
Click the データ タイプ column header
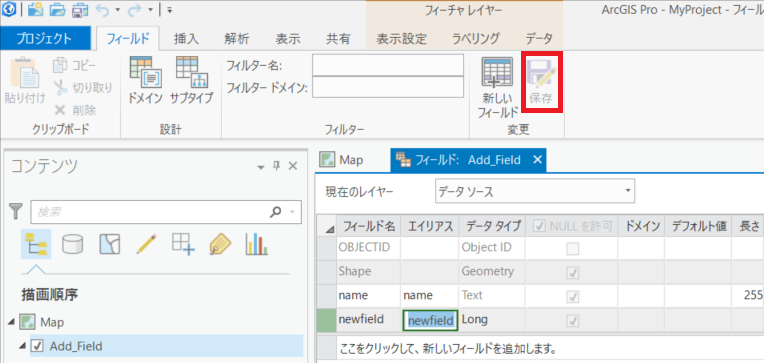(x=492, y=226)
